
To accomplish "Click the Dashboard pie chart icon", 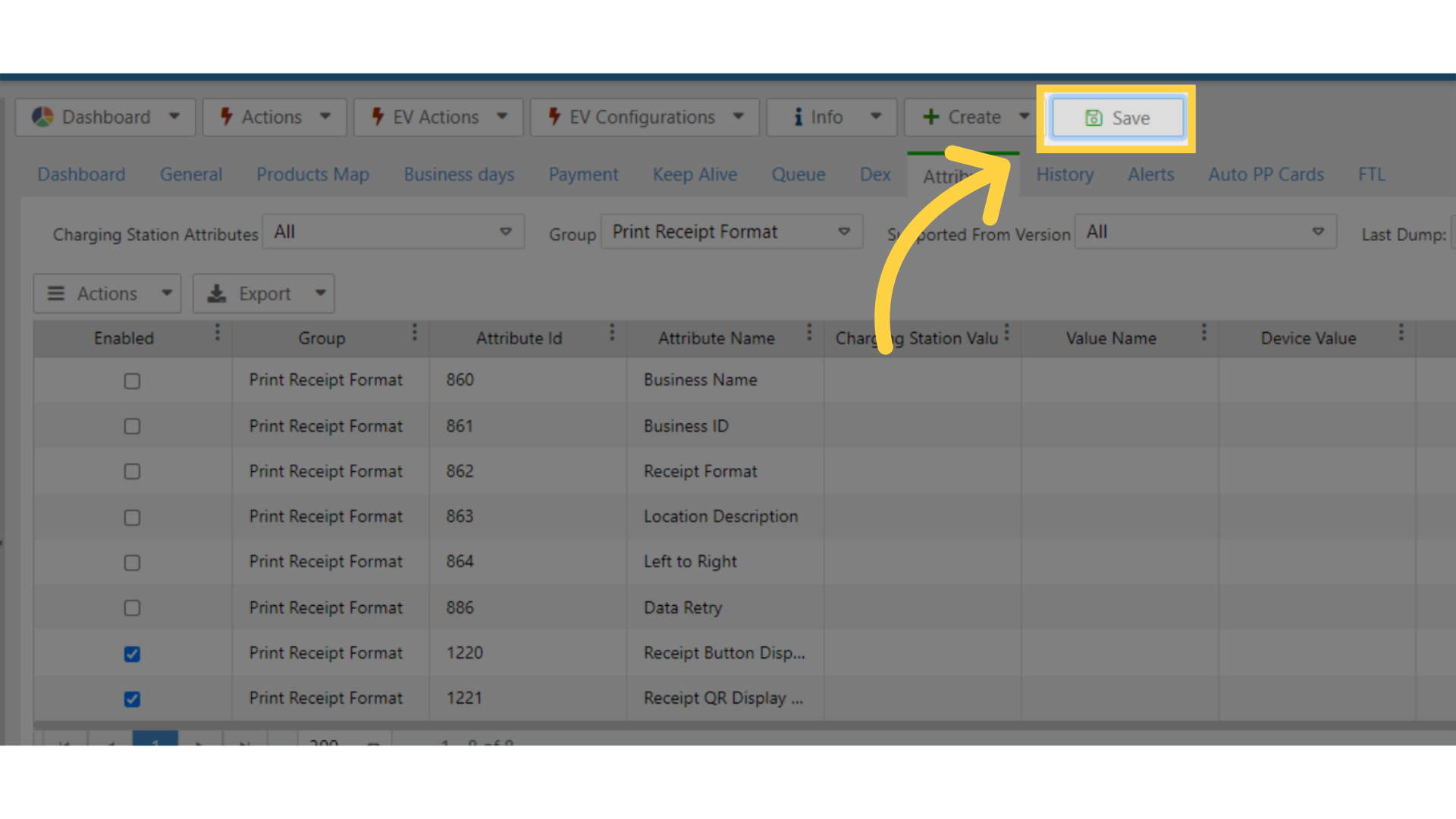I will [x=42, y=117].
